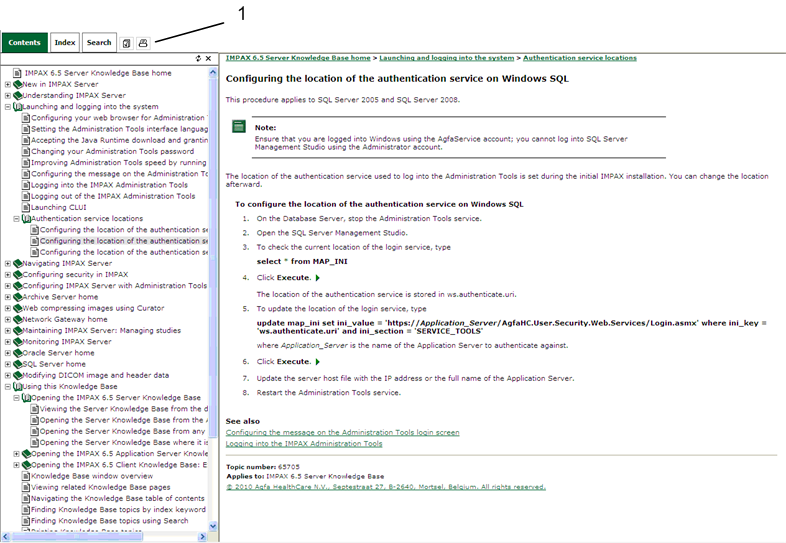Expand Modifying DICOM image and header data
This screenshot has height=543, width=786.
click(8, 376)
